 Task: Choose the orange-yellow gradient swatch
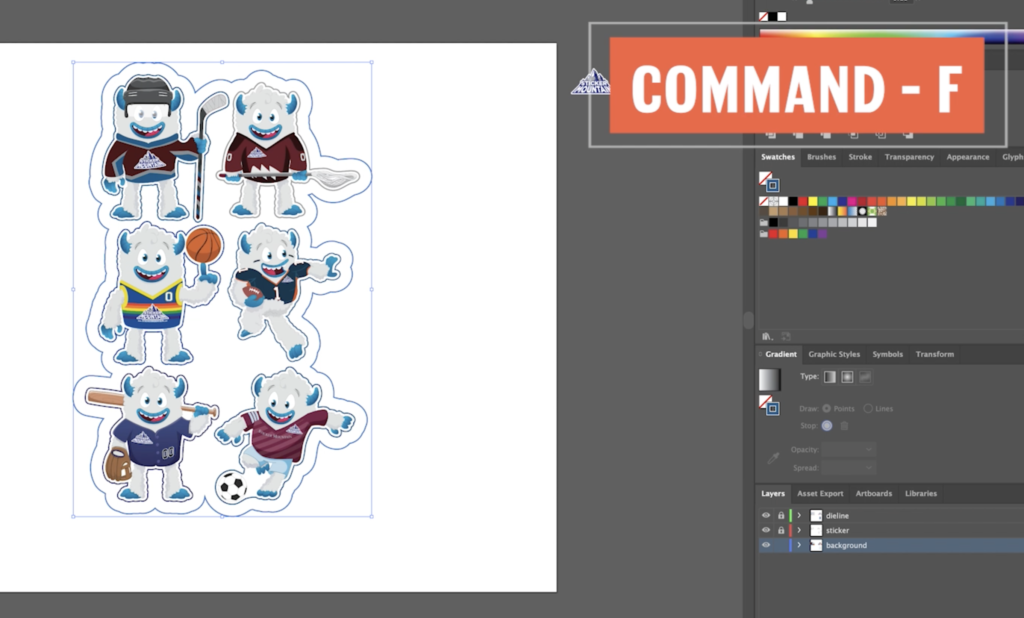tap(842, 211)
